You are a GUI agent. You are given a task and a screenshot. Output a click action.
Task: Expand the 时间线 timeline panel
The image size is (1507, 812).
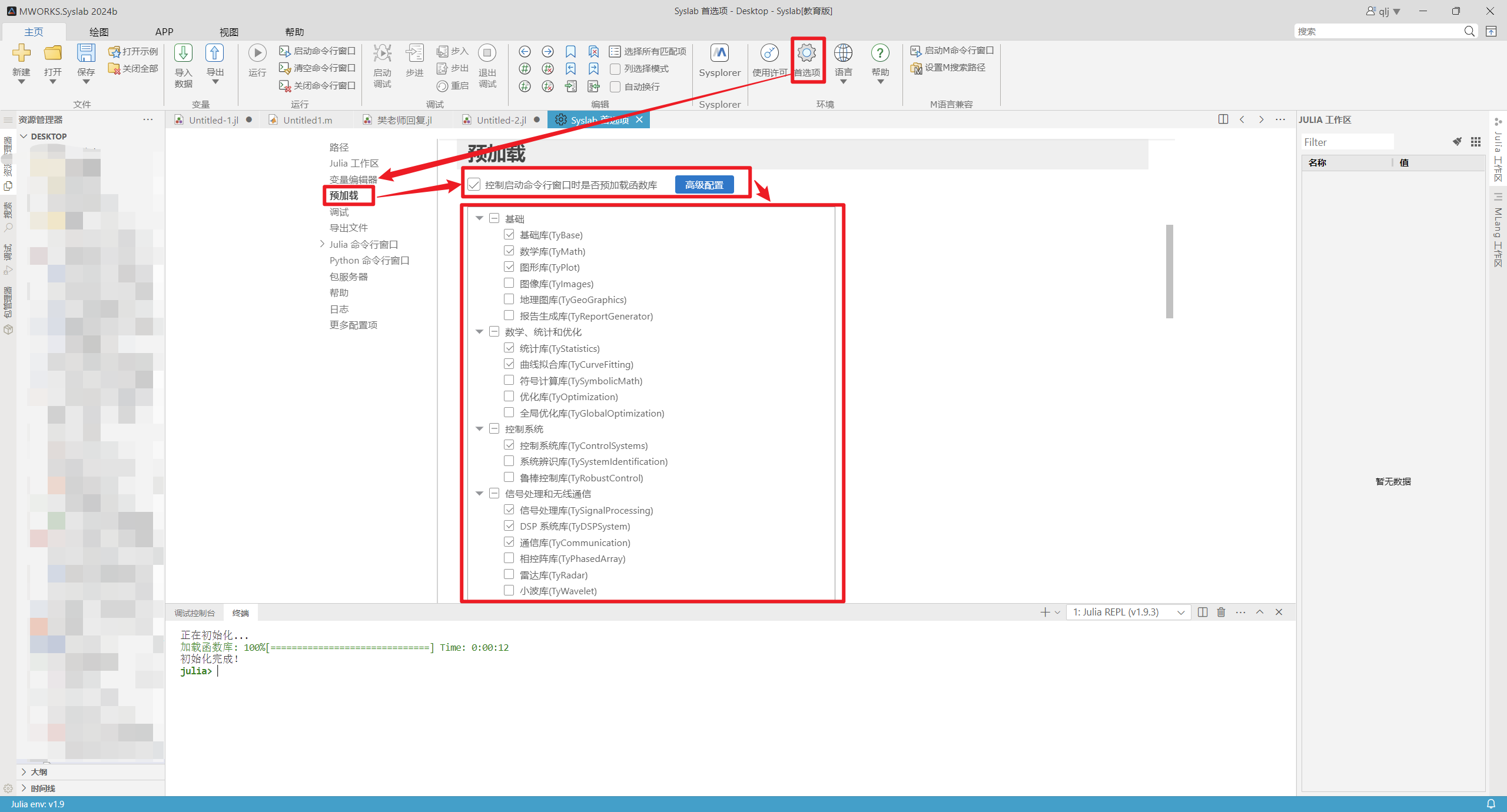[24, 788]
